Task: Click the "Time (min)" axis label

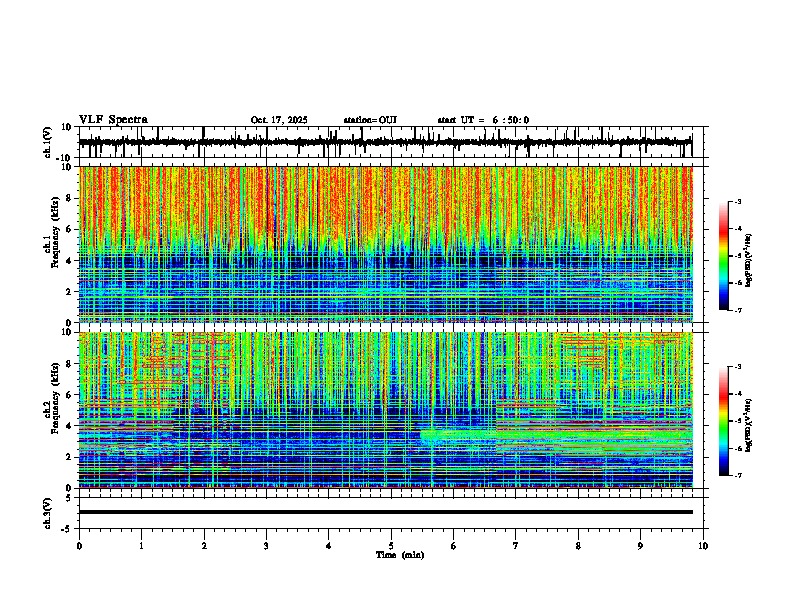Action: tap(400, 555)
